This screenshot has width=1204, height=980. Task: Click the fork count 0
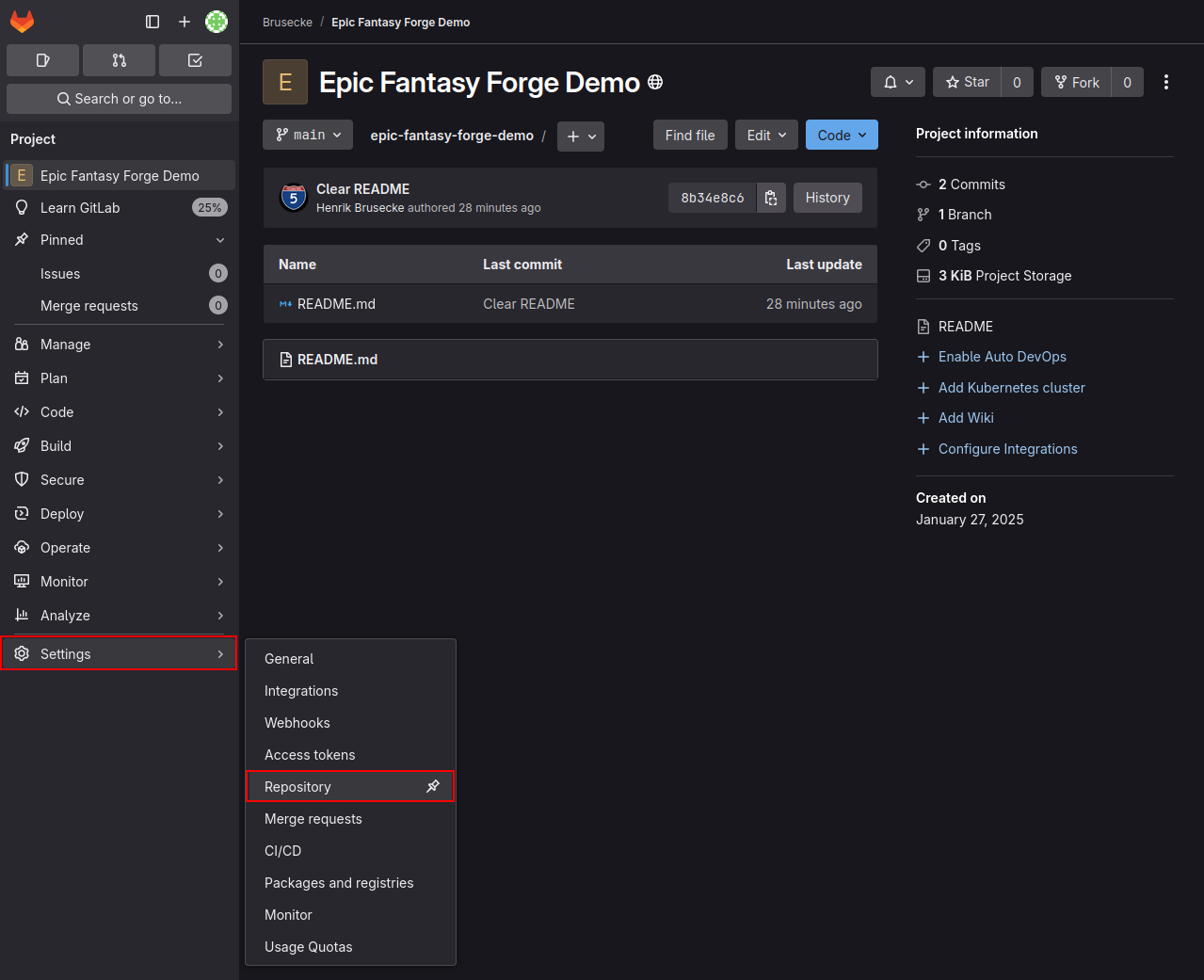click(1128, 82)
